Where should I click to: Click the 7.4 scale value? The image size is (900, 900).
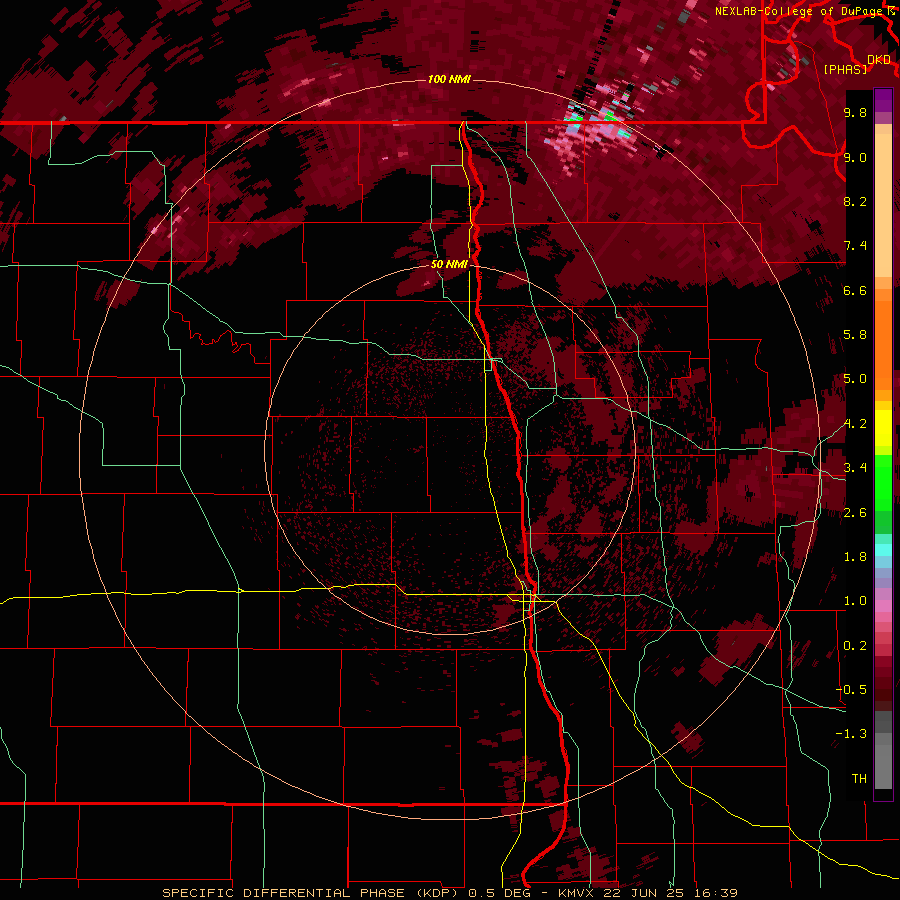855,246
